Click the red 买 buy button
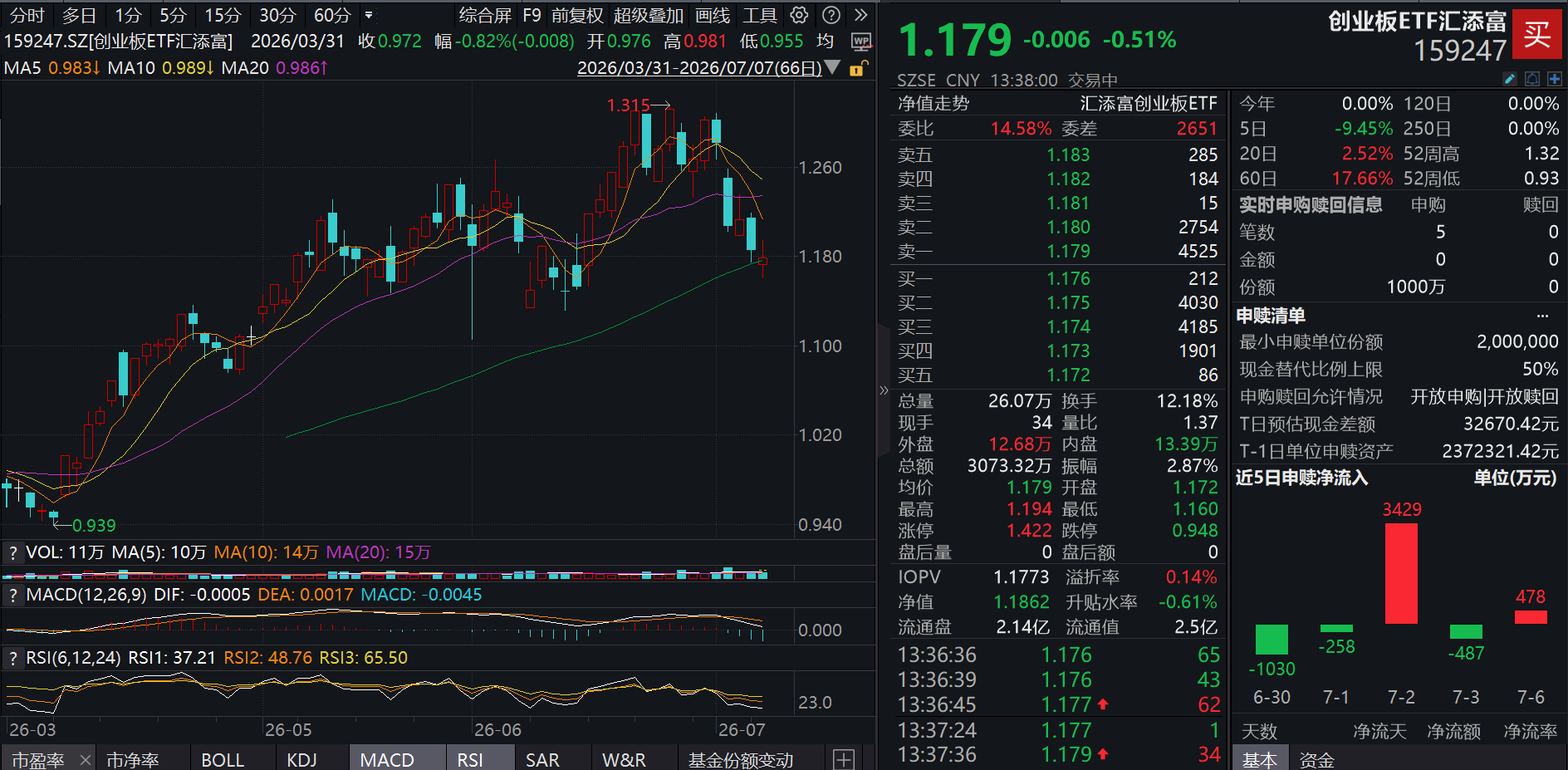 (x=1536, y=34)
